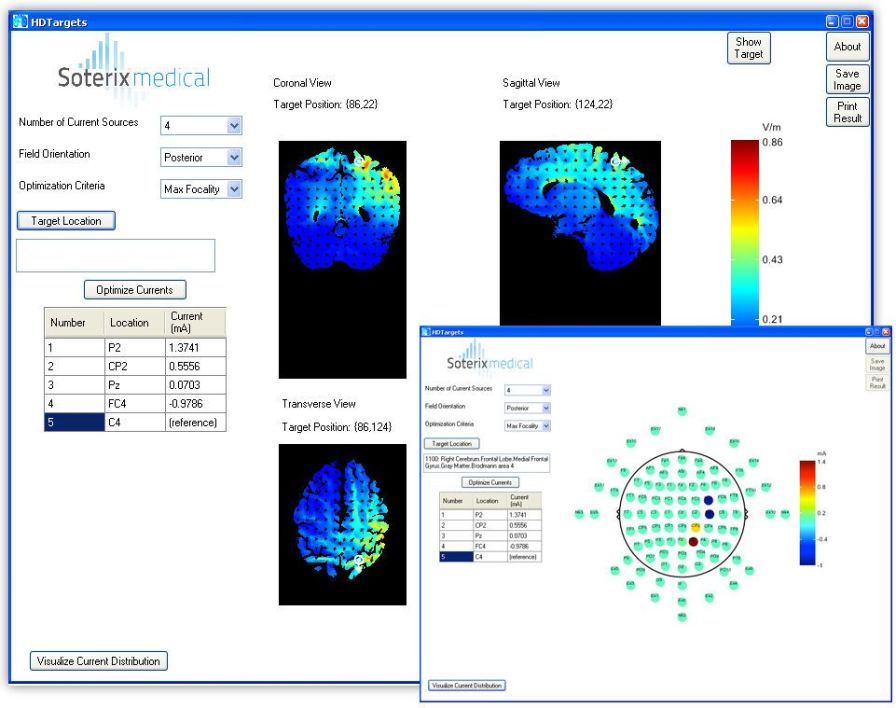The image size is (896, 708).
Task: Click the Save Image button
Action: (847, 78)
